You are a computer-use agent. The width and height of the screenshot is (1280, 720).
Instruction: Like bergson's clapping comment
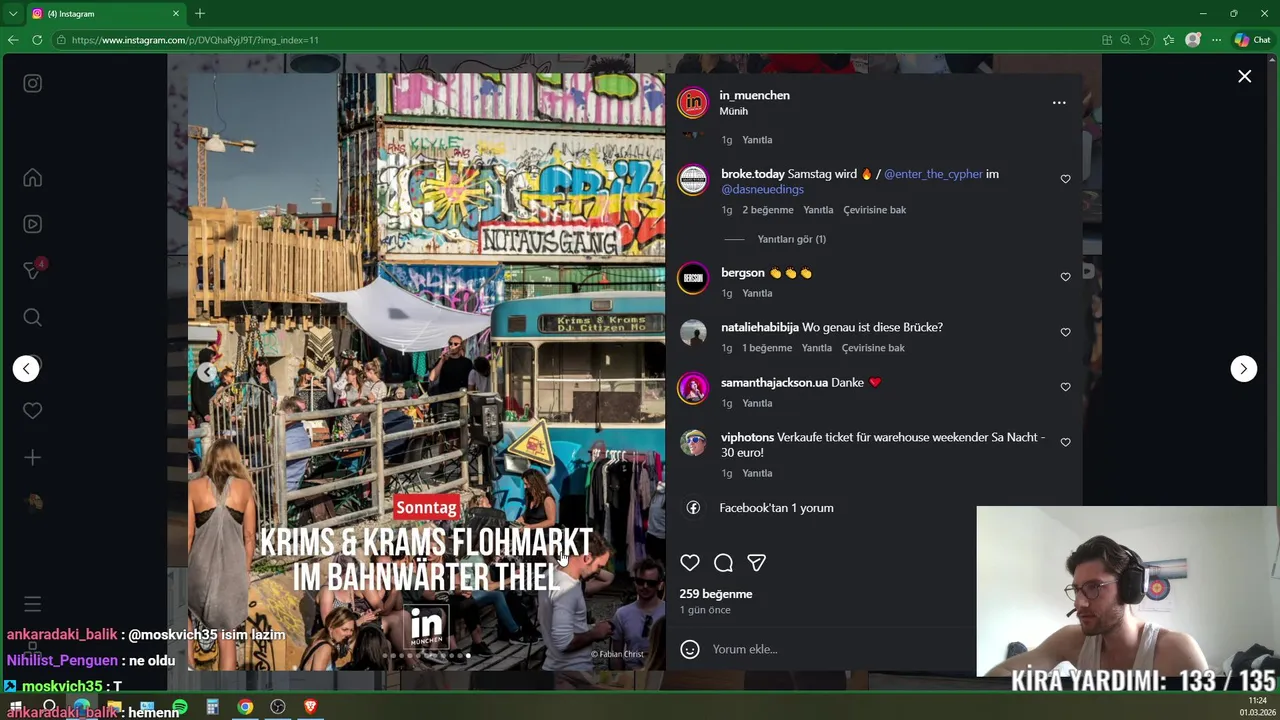click(x=1065, y=277)
